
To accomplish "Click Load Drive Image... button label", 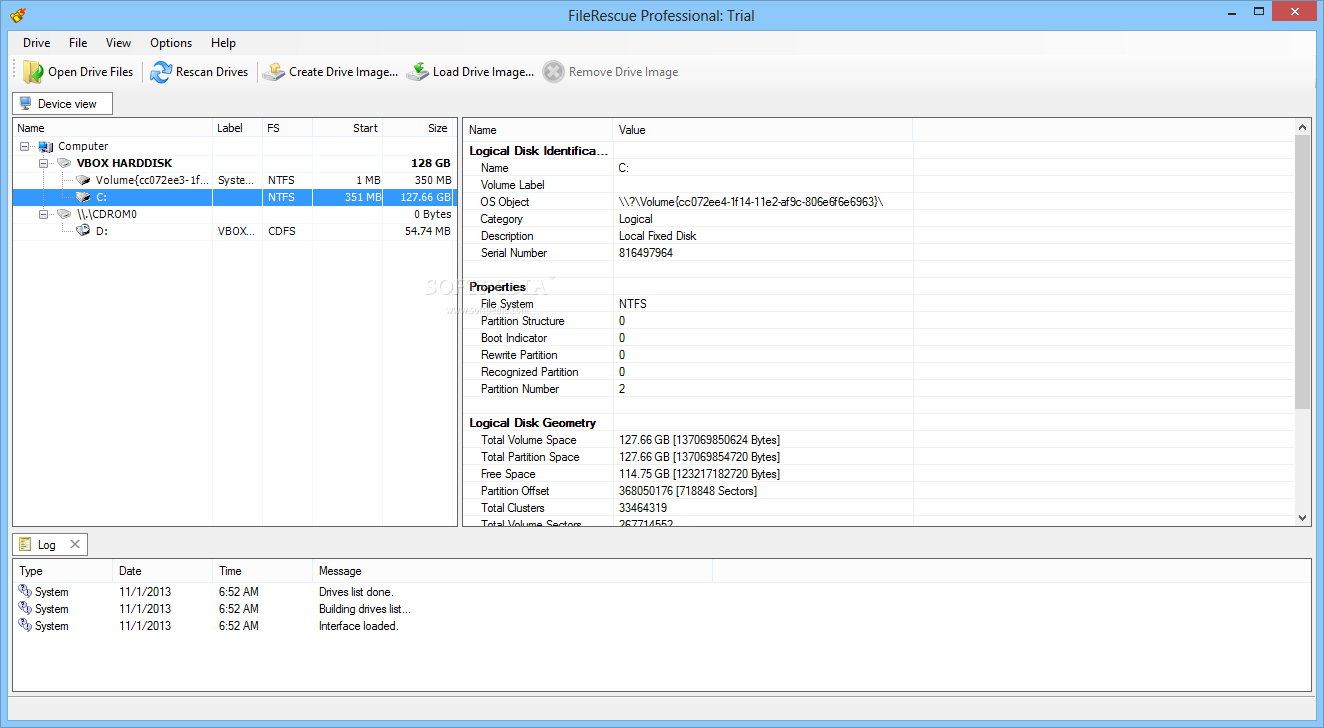I will coord(483,72).
